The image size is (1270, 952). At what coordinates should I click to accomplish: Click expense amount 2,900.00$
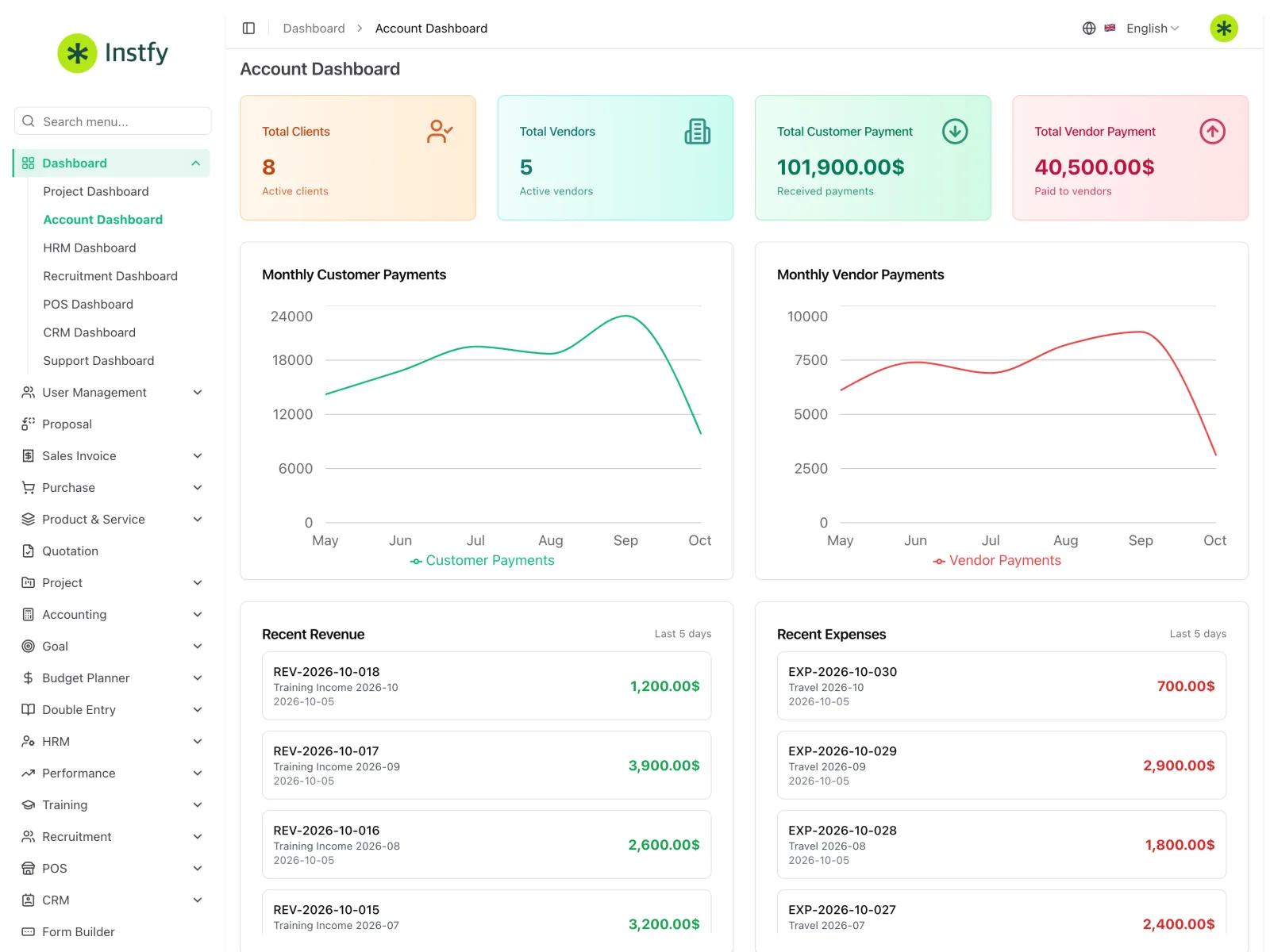point(1179,766)
